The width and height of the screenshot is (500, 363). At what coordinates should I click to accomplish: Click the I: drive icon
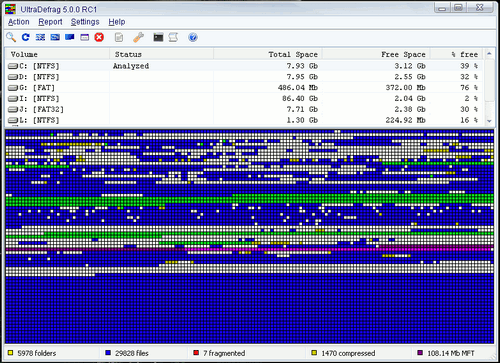(x=13, y=99)
